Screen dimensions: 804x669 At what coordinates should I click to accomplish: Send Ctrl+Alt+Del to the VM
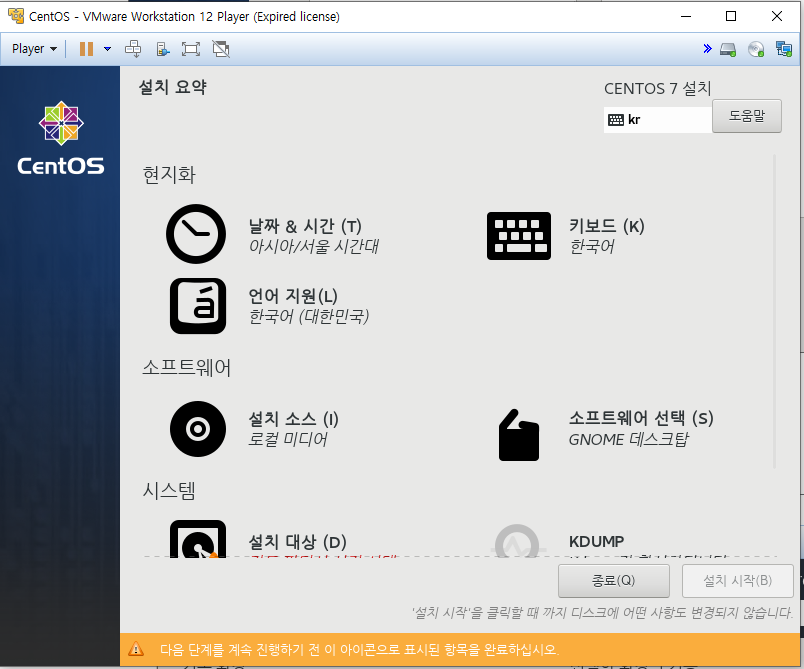tap(133, 49)
